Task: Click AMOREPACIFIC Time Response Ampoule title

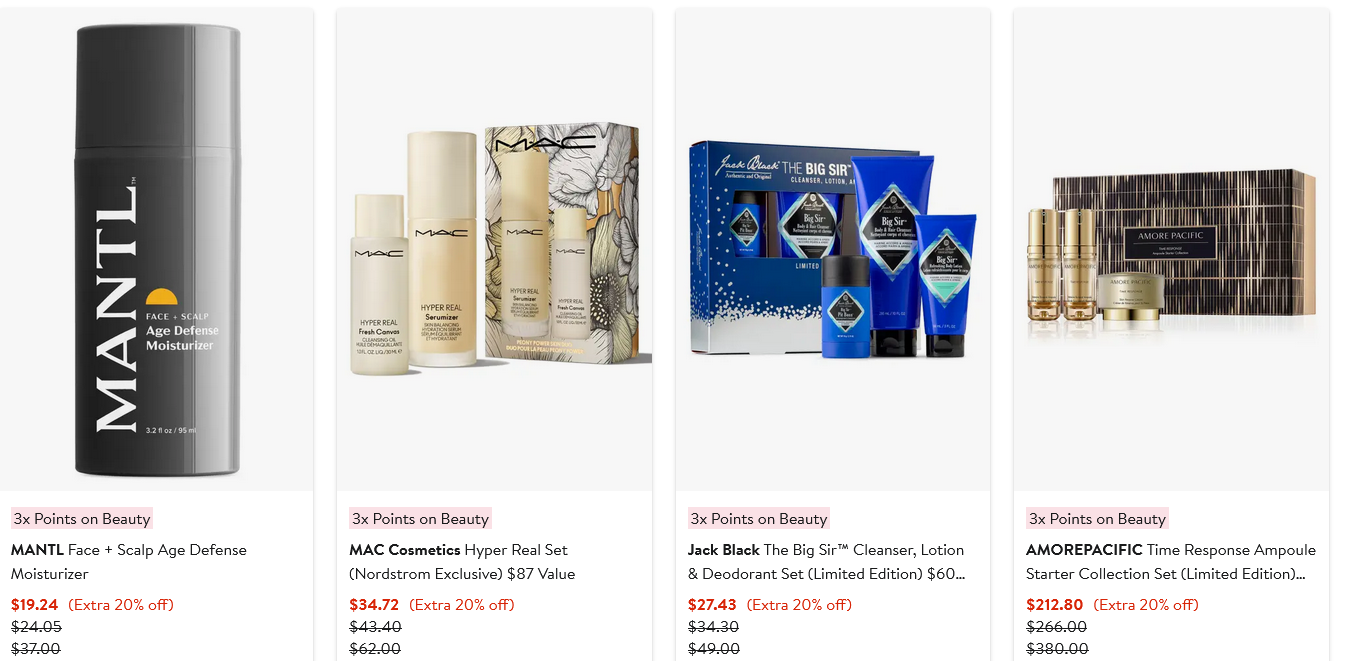Action: click(x=1171, y=562)
